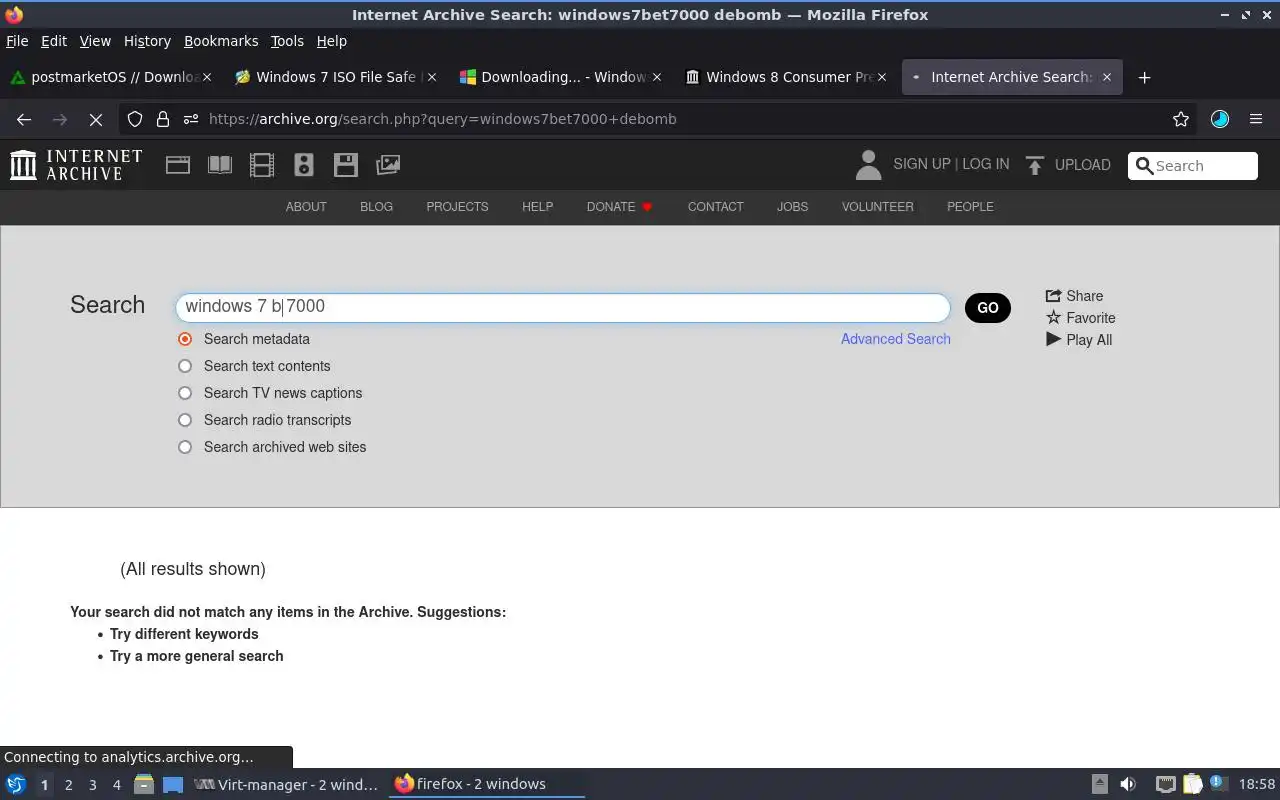Click the top-right Search box
Image resolution: width=1280 pixels, height=800 pixels.
[x=1193, y=166]
